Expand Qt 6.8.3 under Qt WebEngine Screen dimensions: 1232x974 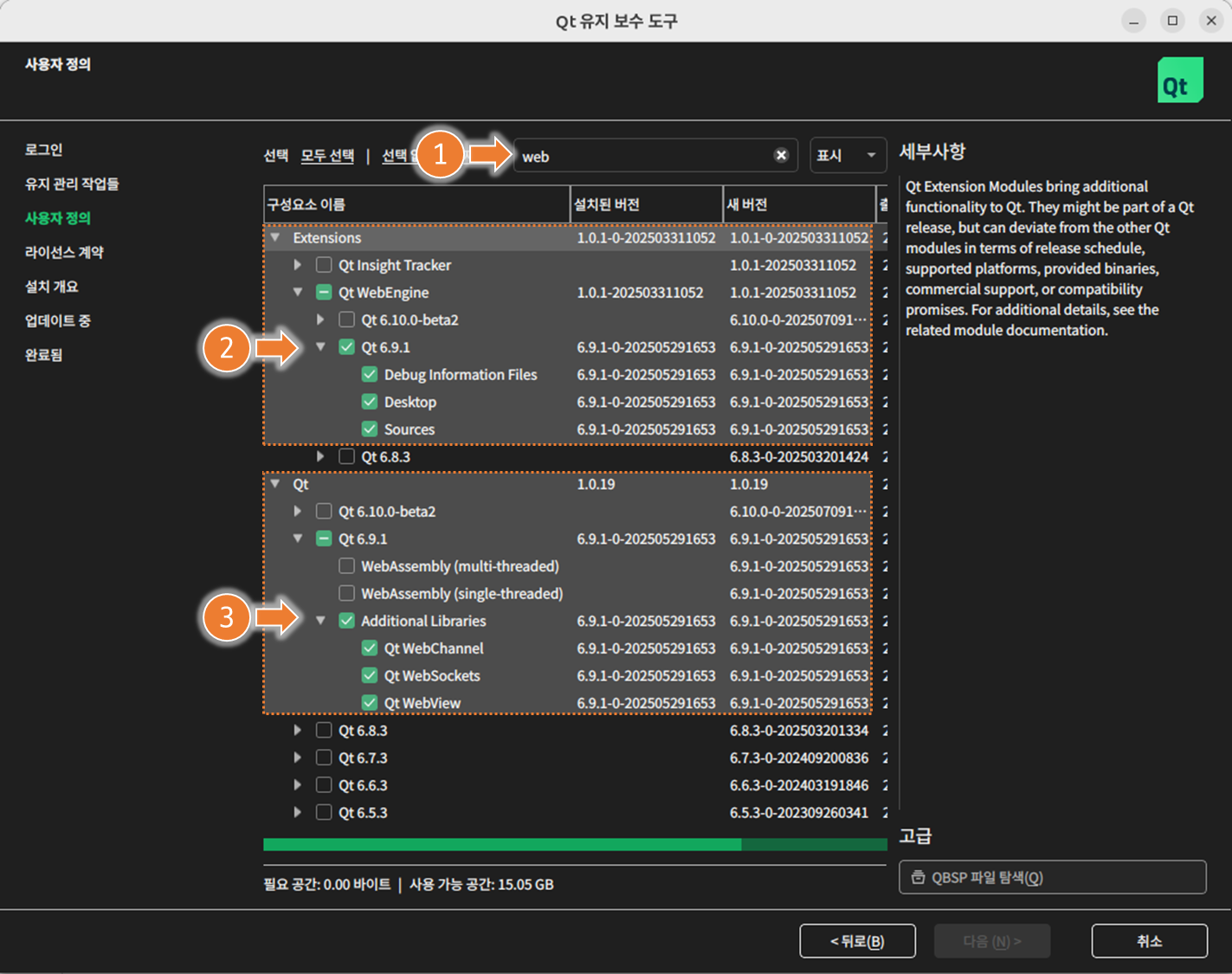[x=320, y=456]
